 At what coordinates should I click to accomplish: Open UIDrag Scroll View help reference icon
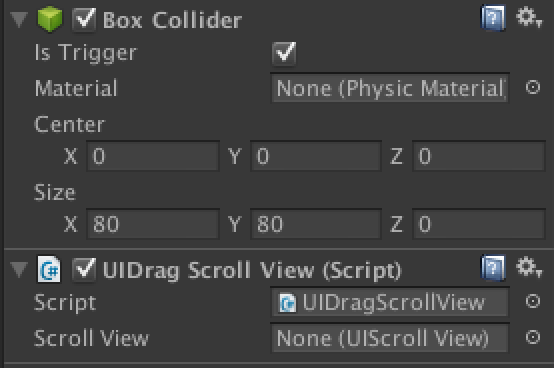click(x=493, y=268)
